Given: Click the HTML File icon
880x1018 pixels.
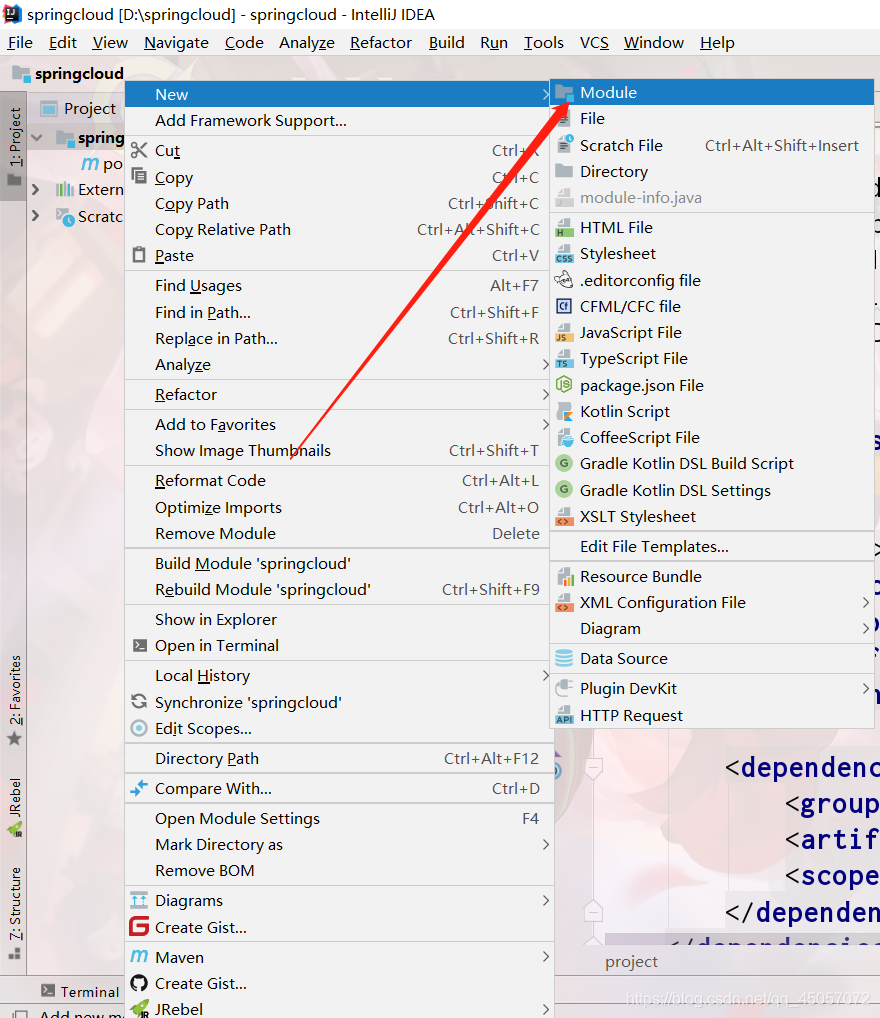Looking at the screenshot, I should pos(564,228).
